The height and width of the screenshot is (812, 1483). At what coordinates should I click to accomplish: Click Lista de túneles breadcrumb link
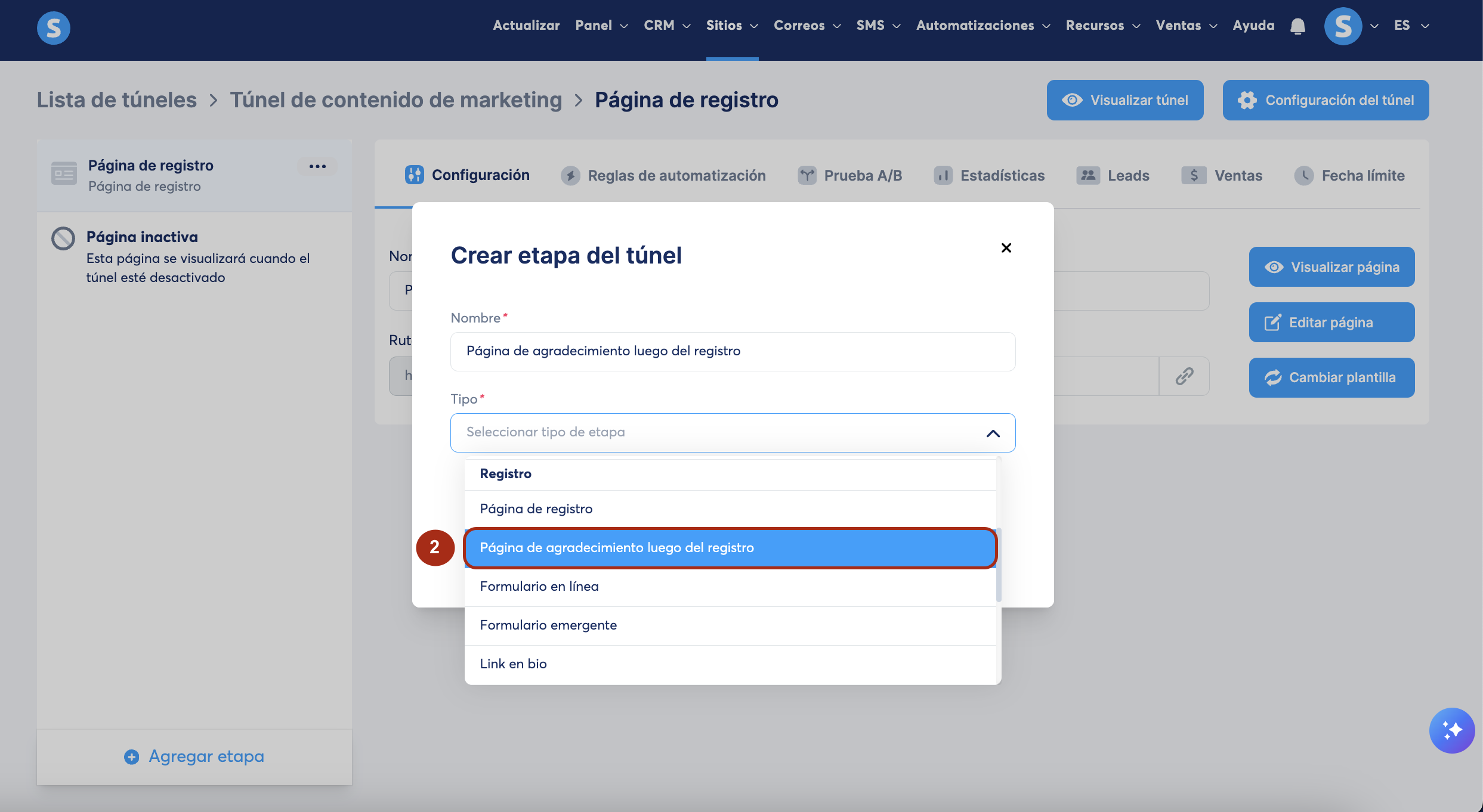tap(117, 100)
